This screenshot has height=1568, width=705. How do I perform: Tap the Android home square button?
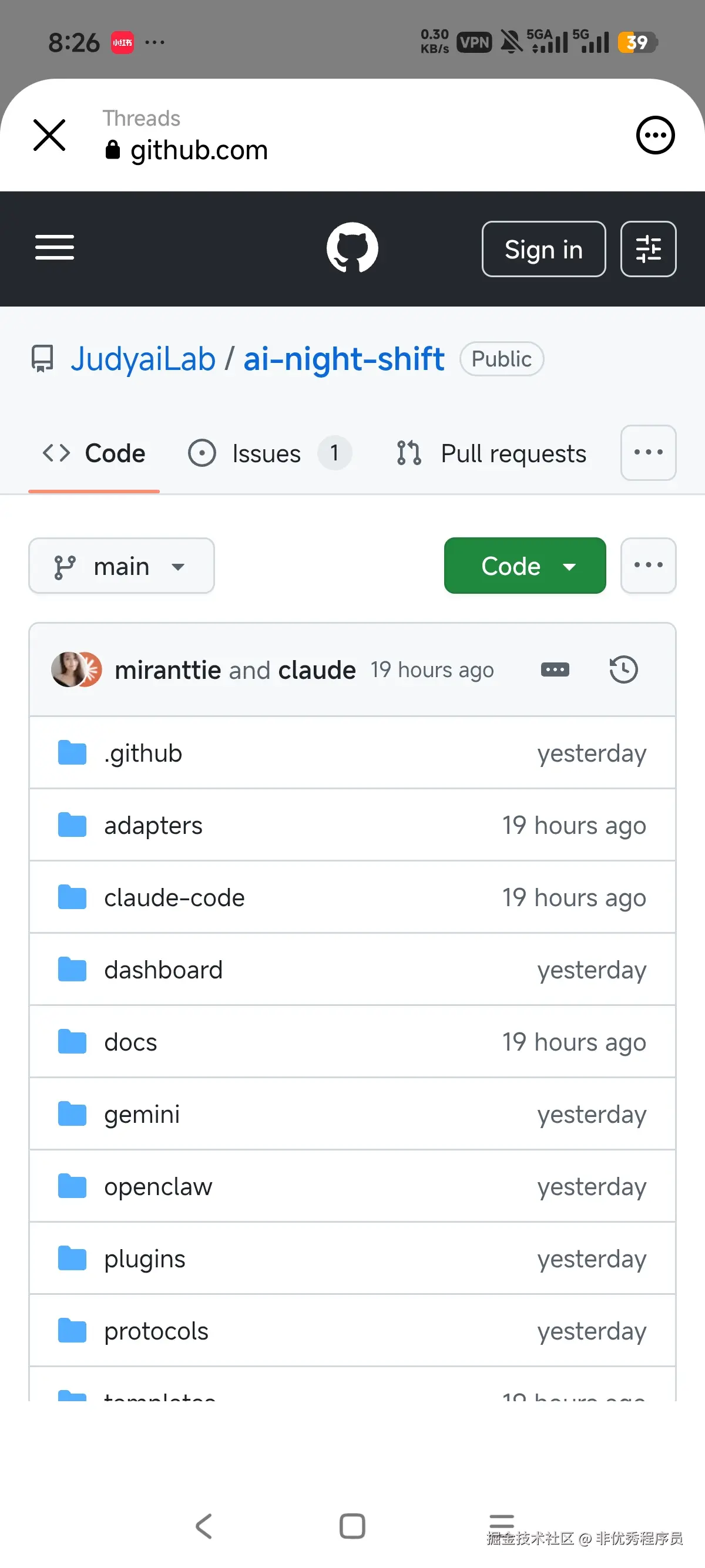(352, 1525)
